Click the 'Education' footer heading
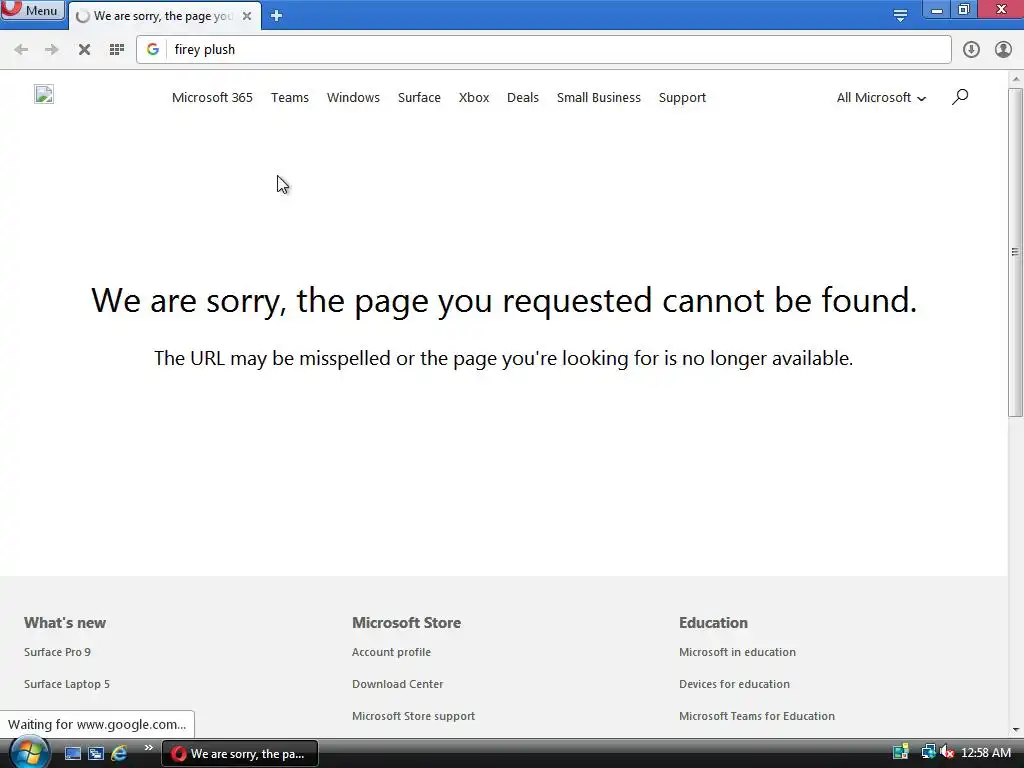This screenshot has width=1024, height=768. coord(713,622)
